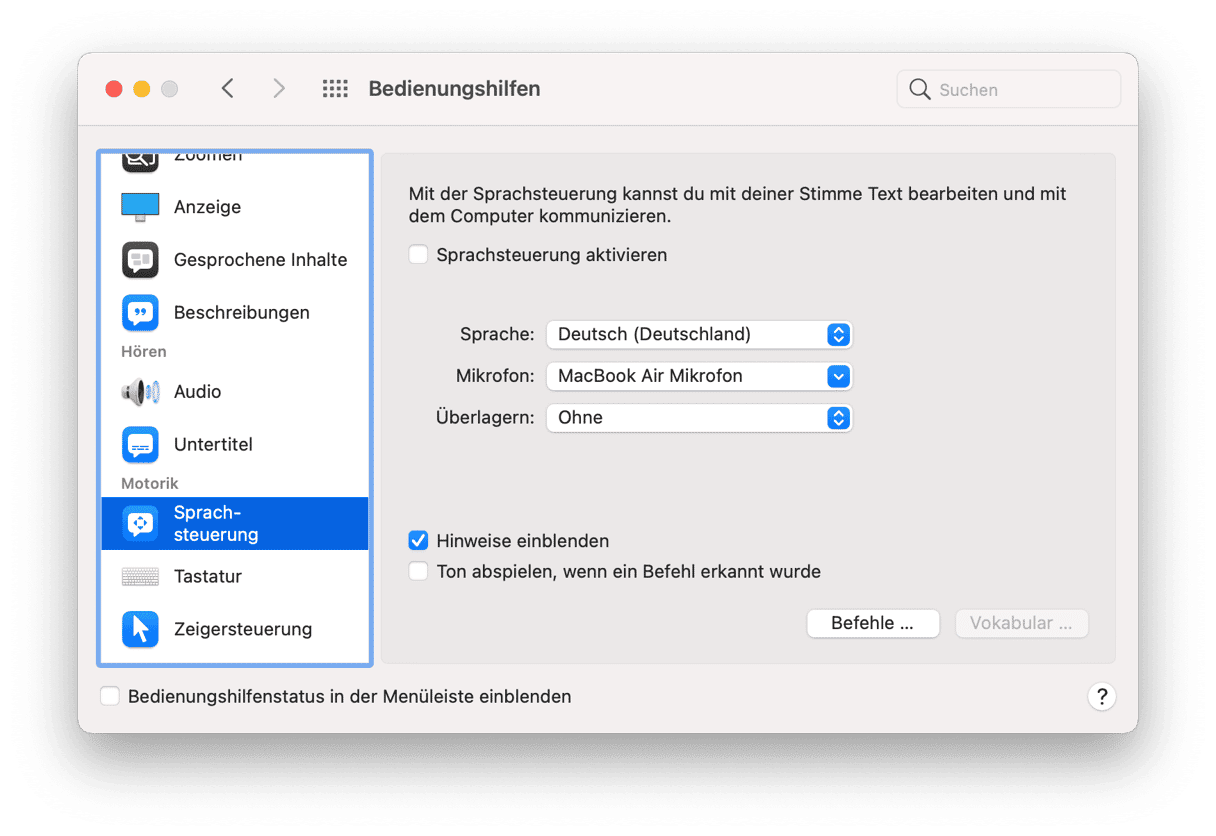Open the Untertitel caption icon
Screen dimensions: 1216x836
tap(140, 445)
